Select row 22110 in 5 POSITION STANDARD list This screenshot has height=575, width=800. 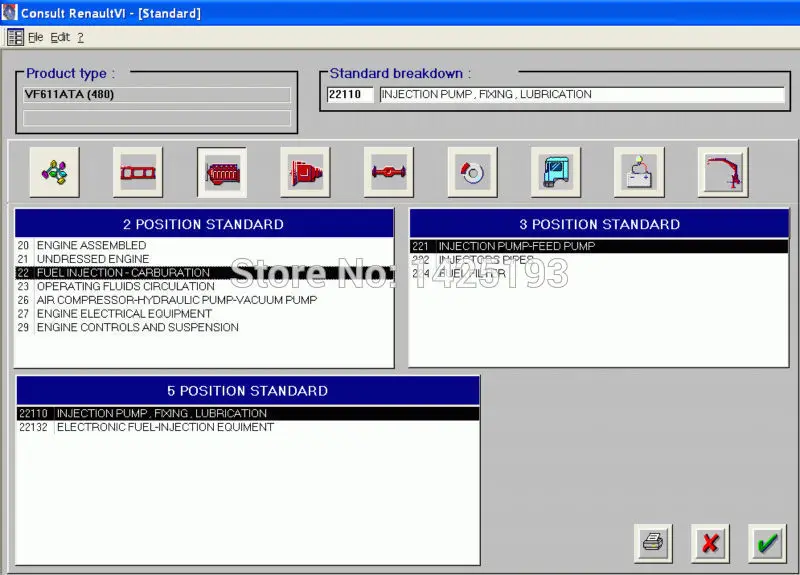tap(248, 413)
